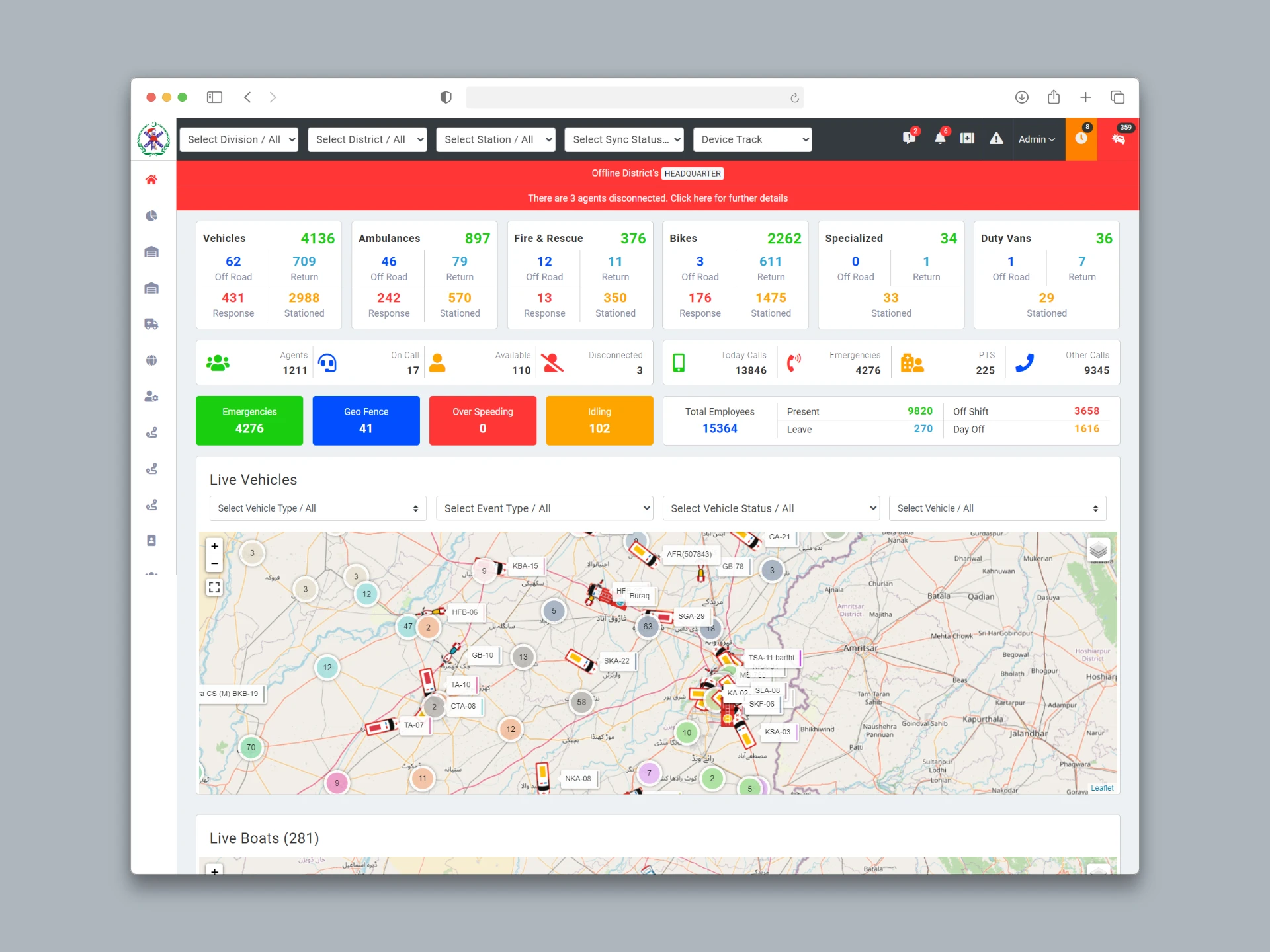
Task: Click the KBA-15 vehicle label on map
Action: click(x=525, y=566)
